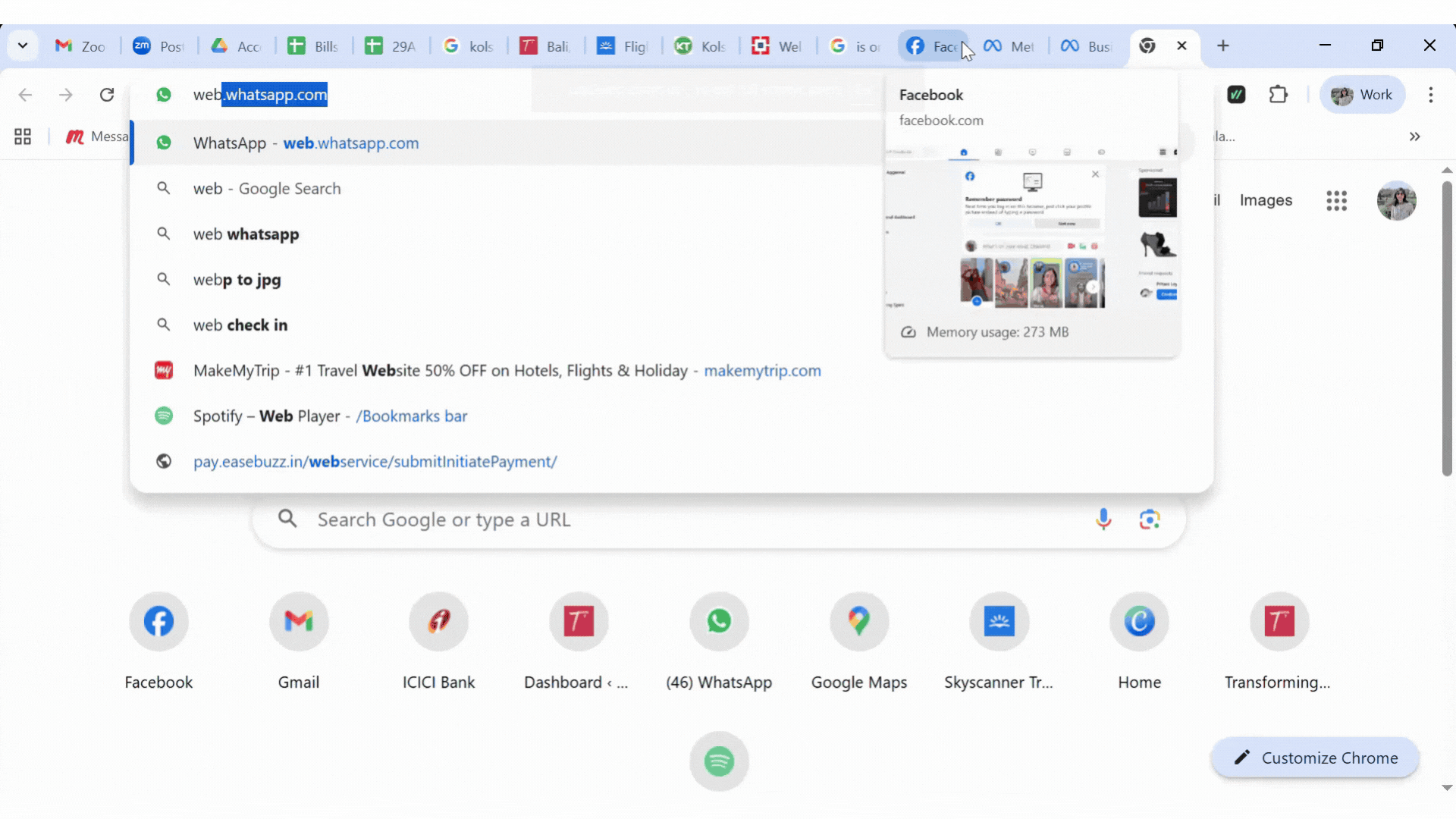
Task: Click the Extensions puzzle piece icon
Action: (1279, 95)
